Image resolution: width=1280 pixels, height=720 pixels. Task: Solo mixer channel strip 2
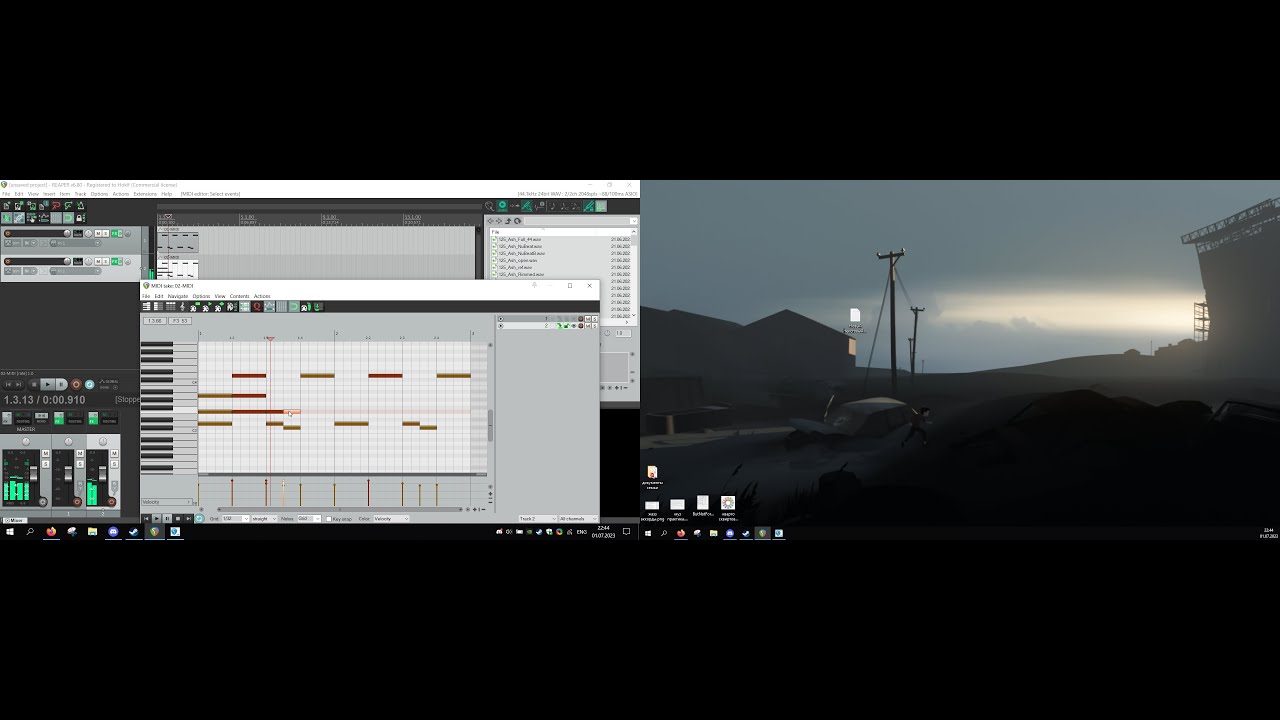pyautogui.click(x=114, y=464)
